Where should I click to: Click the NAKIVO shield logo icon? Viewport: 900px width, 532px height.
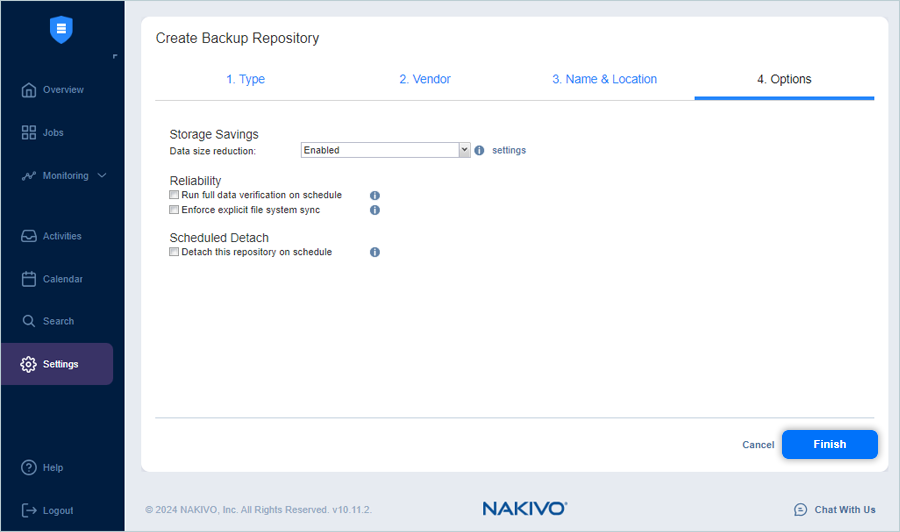pos(61,29)
